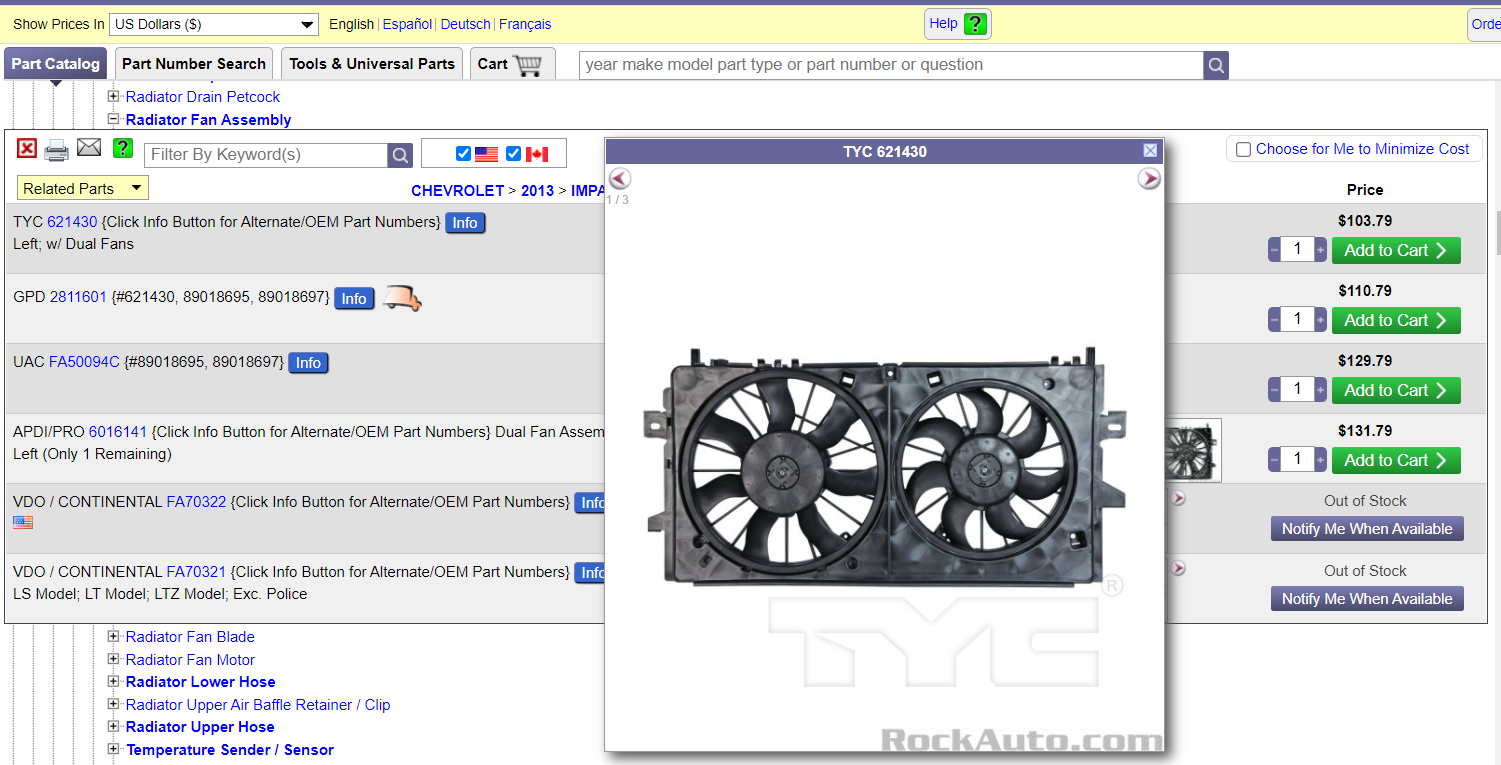Click the magnifier button of the top search bar

point(1216,65)
